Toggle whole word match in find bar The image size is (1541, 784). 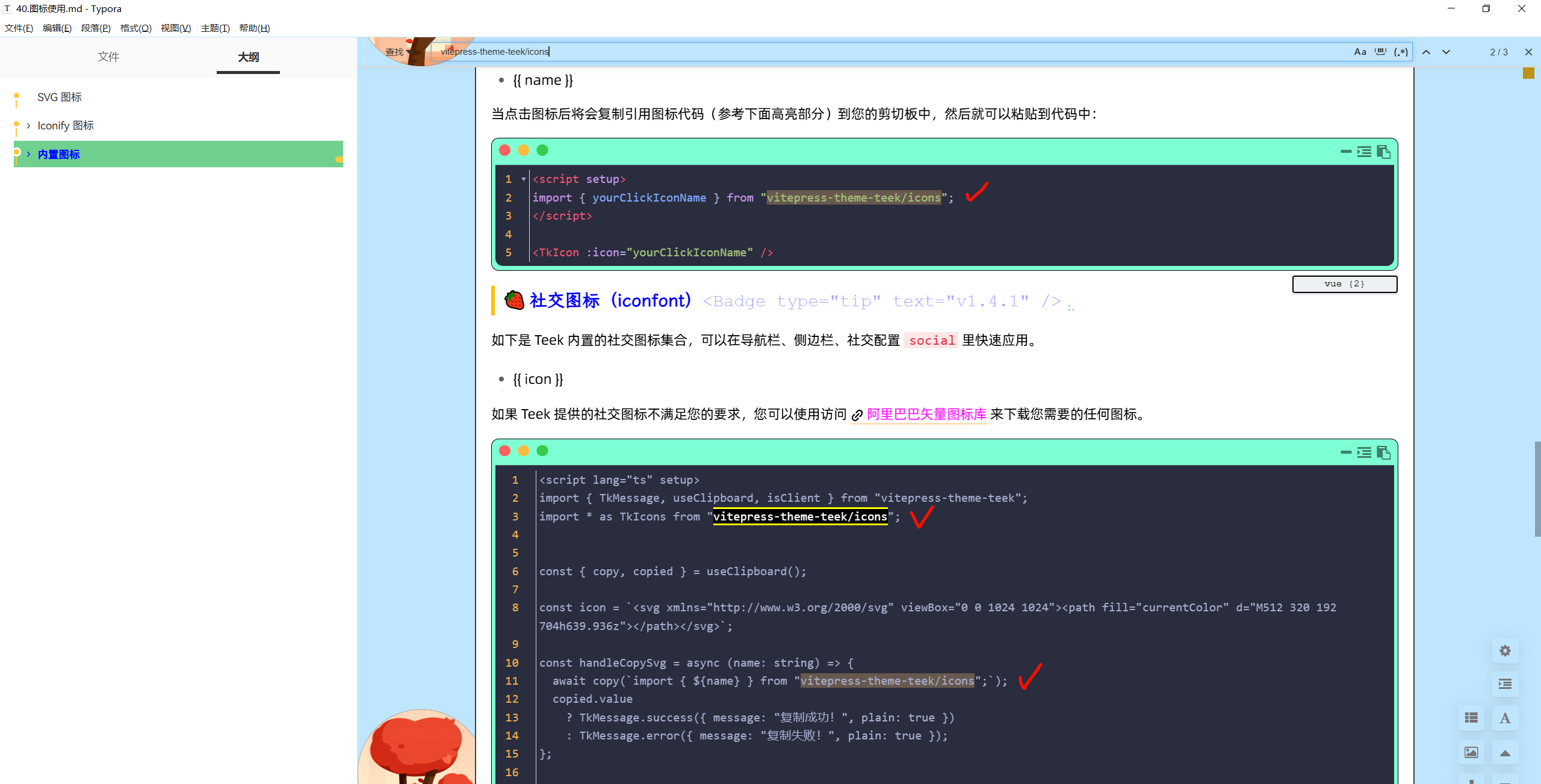coord(1380,52)
